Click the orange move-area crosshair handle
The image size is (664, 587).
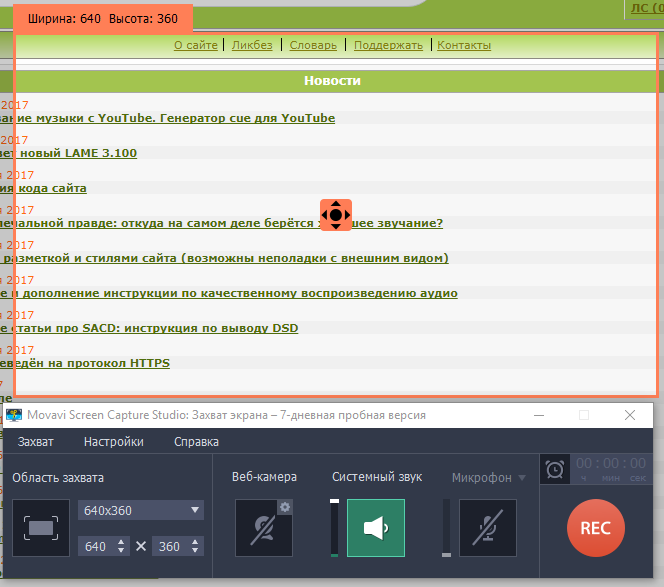(x=336, y=215)
